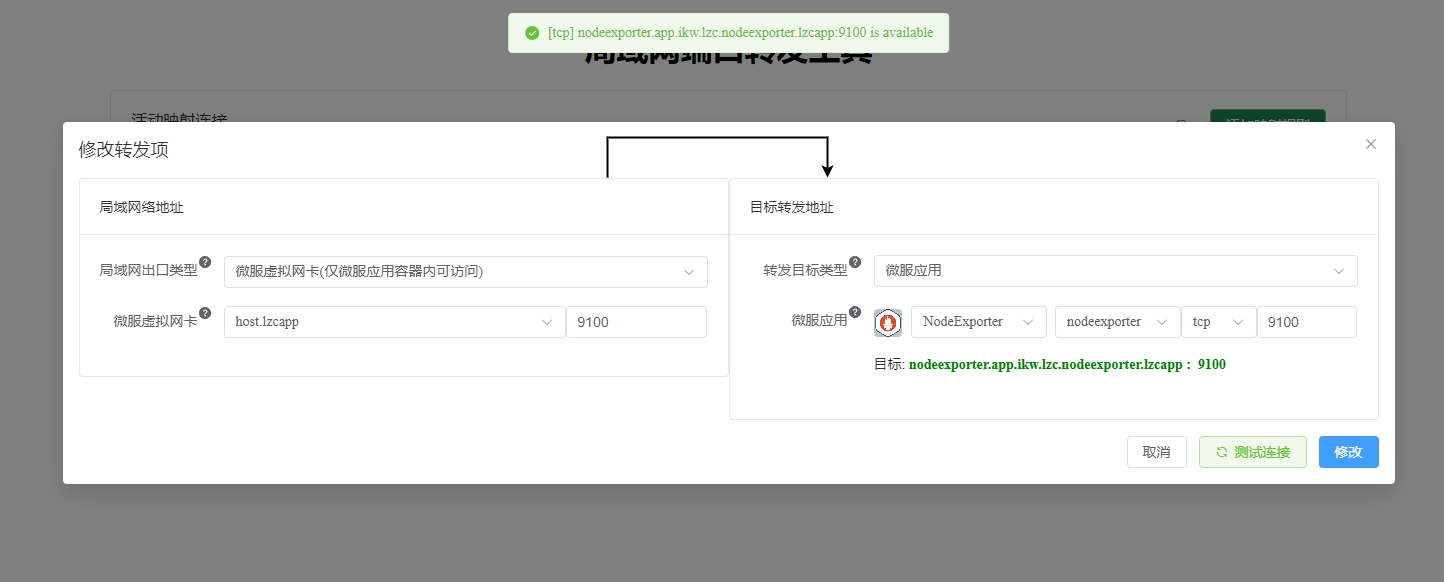Click the 取消 button
Screen dimensions: 1444x582
(1157, 452)
